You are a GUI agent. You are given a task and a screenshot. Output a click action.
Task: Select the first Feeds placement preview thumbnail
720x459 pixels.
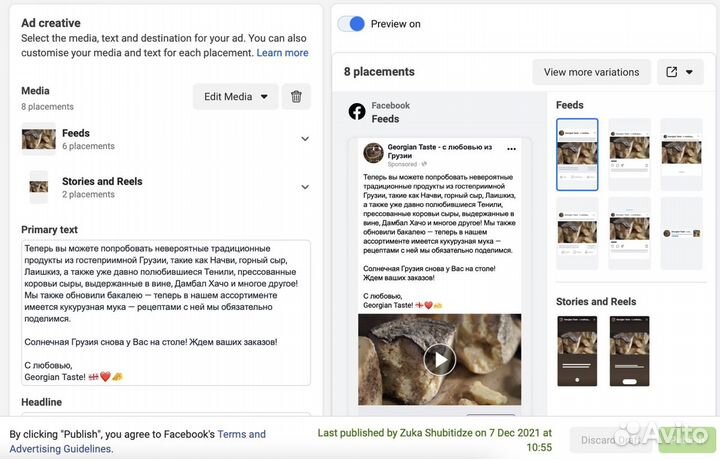coord(577,154)
